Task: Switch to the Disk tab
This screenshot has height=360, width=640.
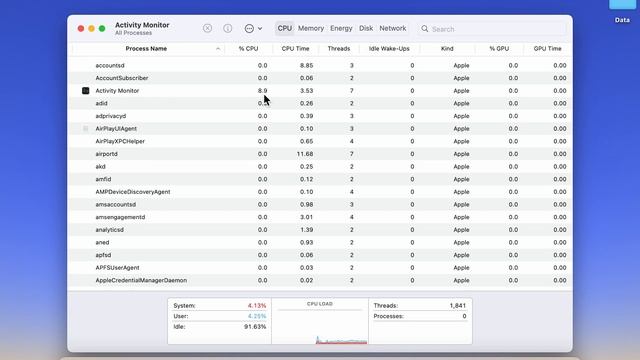Action: (x=366, y=28)
